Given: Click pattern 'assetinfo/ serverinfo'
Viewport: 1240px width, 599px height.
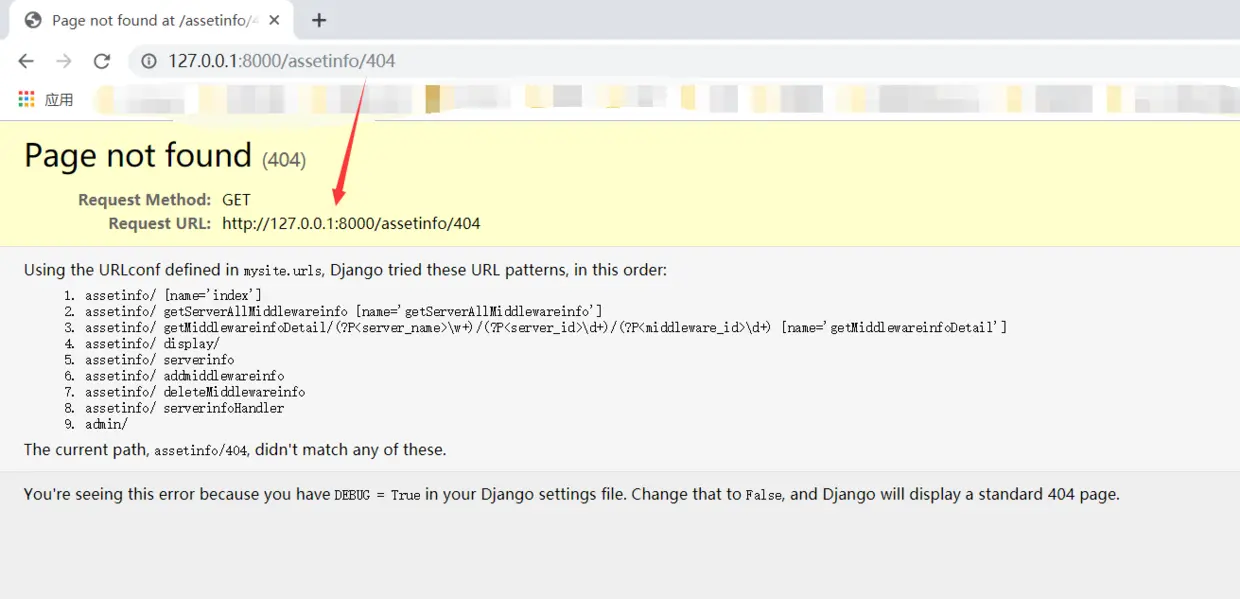Looking at the screenshot, I should coord(160,359).
